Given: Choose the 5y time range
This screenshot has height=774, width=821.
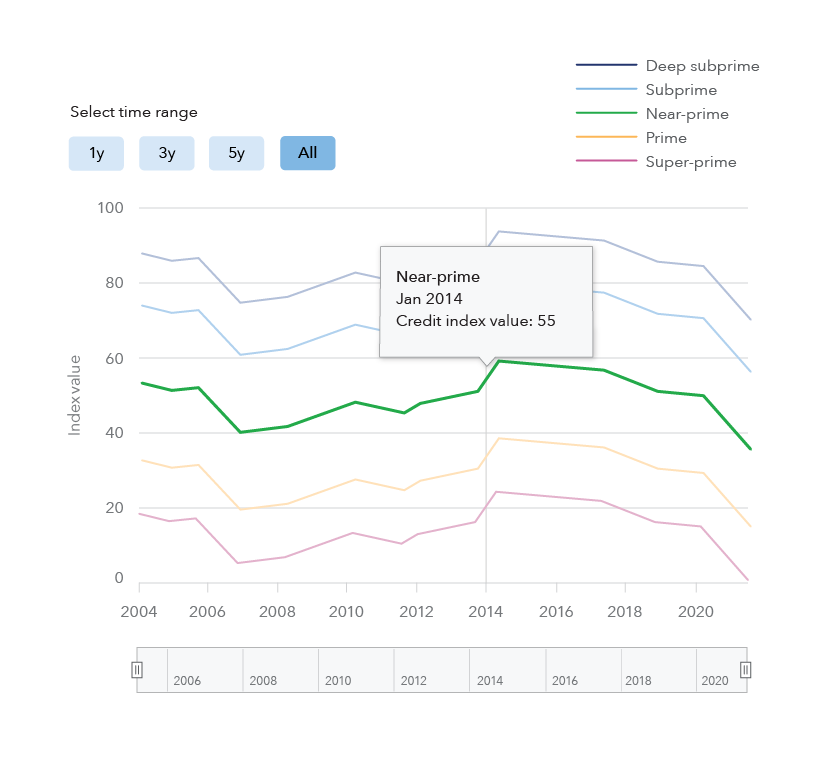Looking at the screenshot, I should click(x=236, y=153).
